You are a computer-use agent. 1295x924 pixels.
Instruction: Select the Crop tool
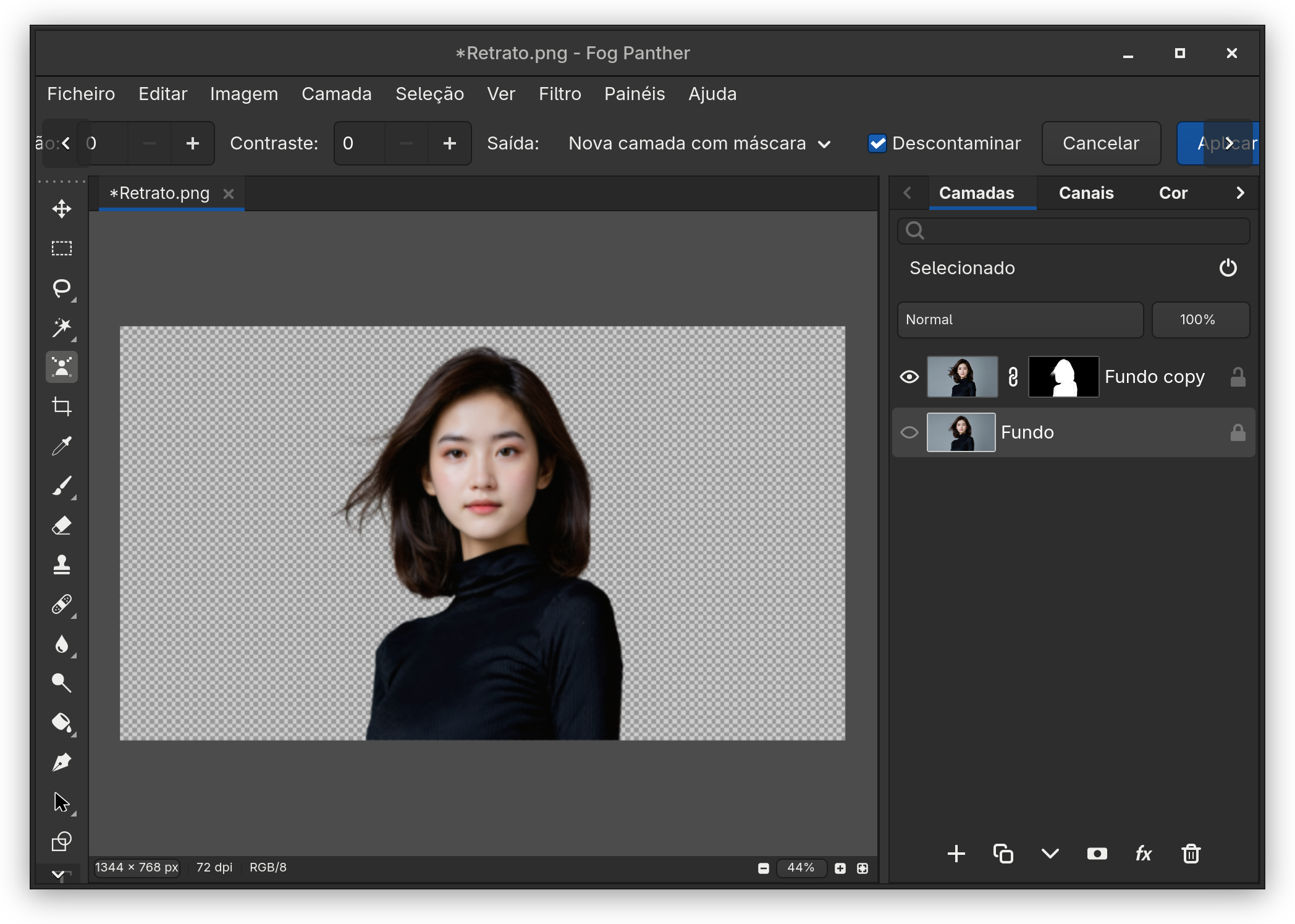point(62,406)
